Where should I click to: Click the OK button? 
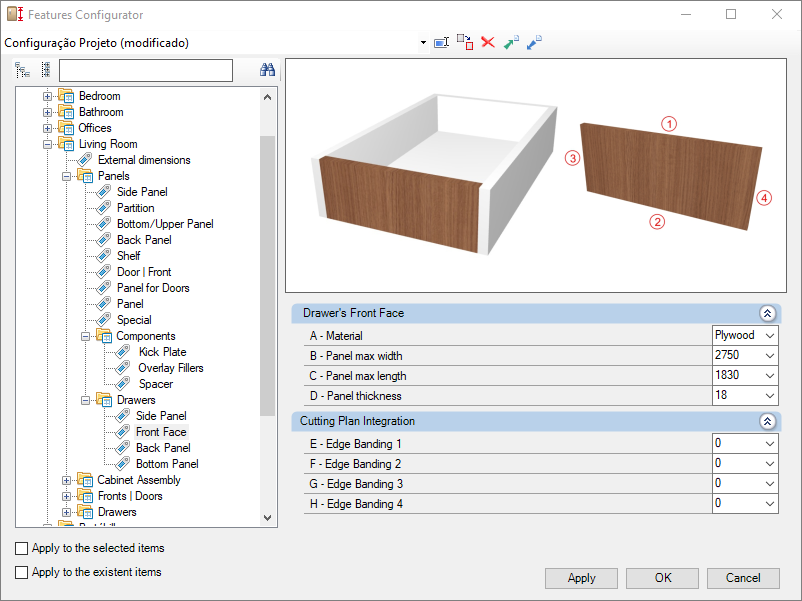[663, 578]
